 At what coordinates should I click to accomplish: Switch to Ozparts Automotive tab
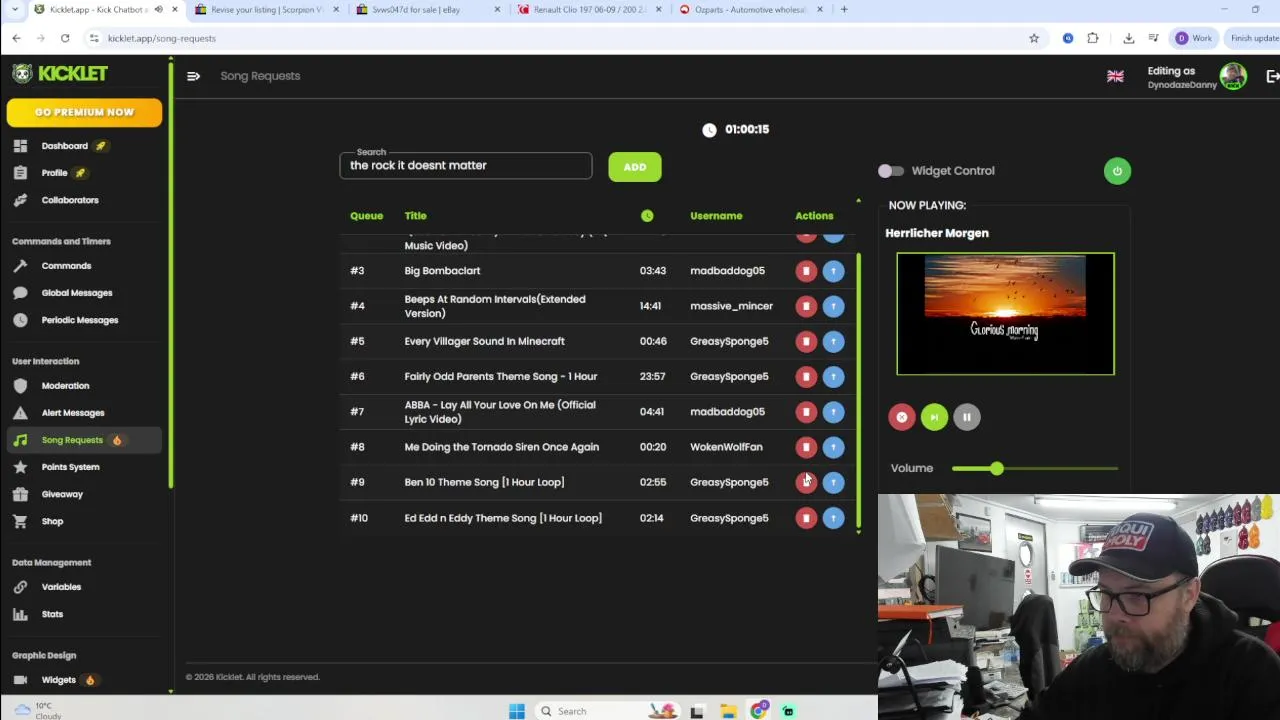pyautogui.click(x=750, y=10)
